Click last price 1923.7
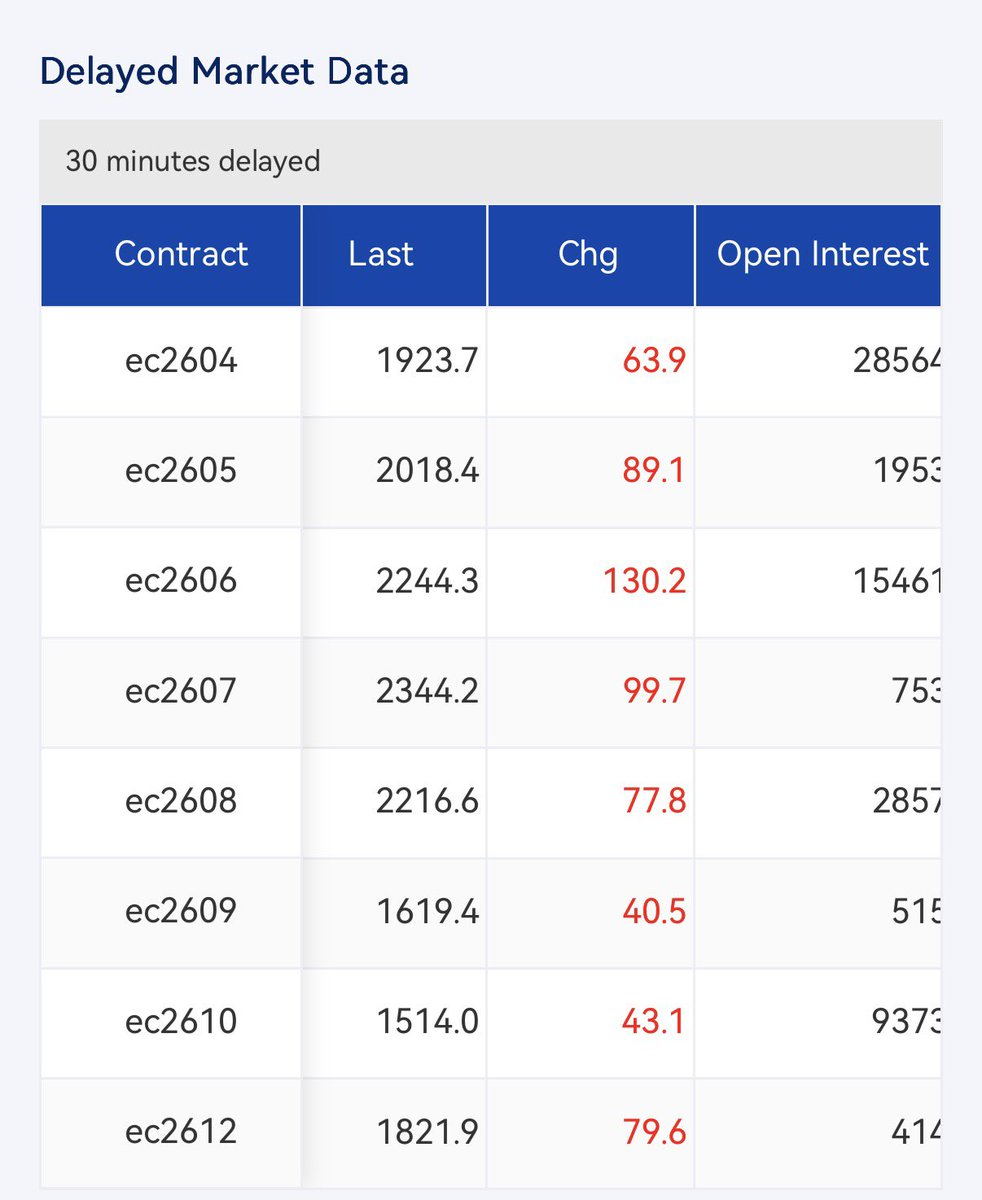Screen dimensions: 982x1200 pyautogui.click(x=427, y=361)
